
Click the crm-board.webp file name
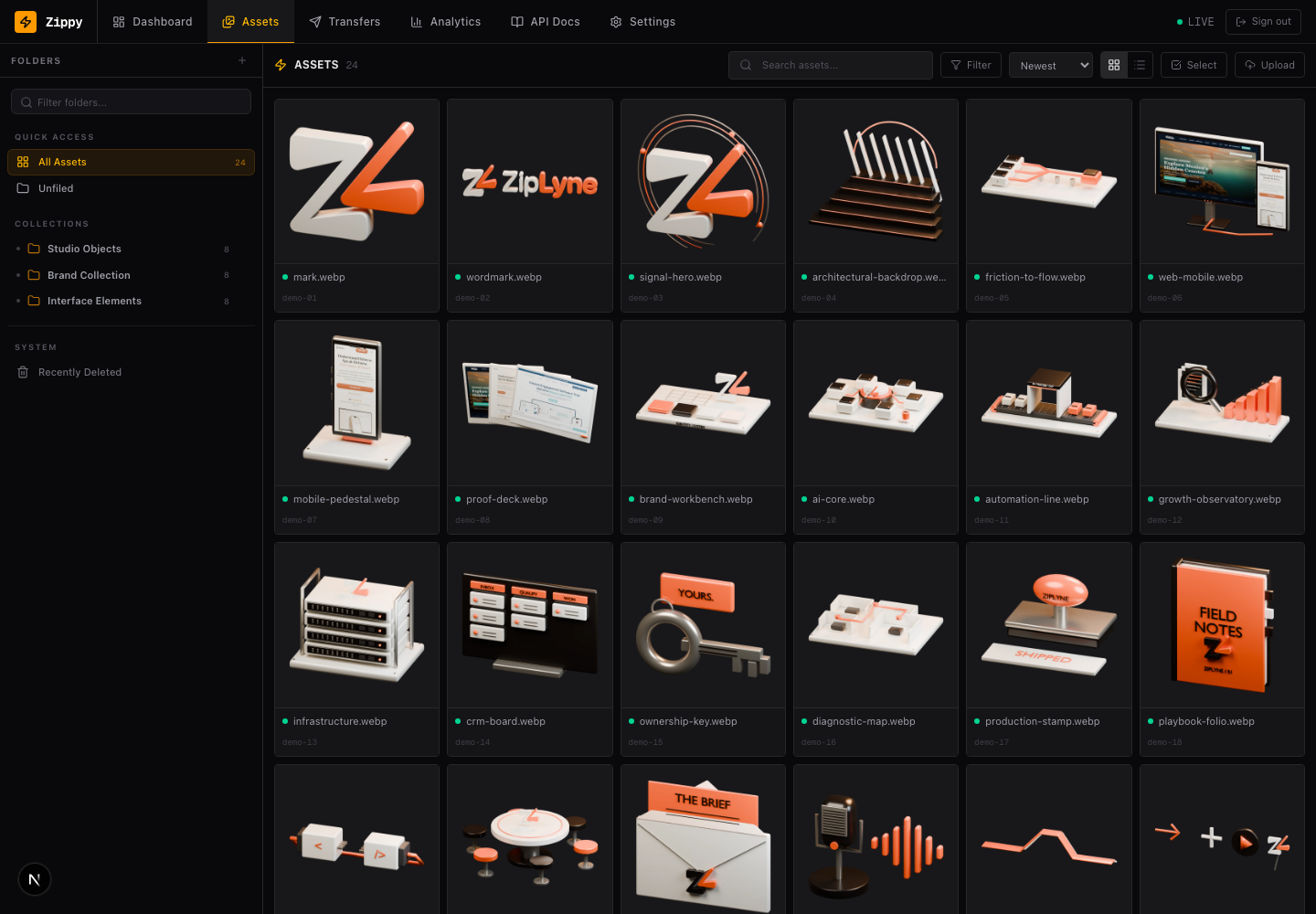coord(505,721)
